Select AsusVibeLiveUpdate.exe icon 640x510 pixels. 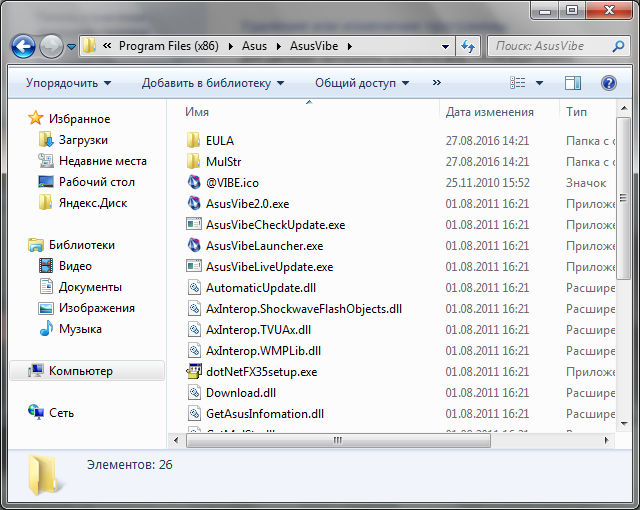(x=194, y=266)
